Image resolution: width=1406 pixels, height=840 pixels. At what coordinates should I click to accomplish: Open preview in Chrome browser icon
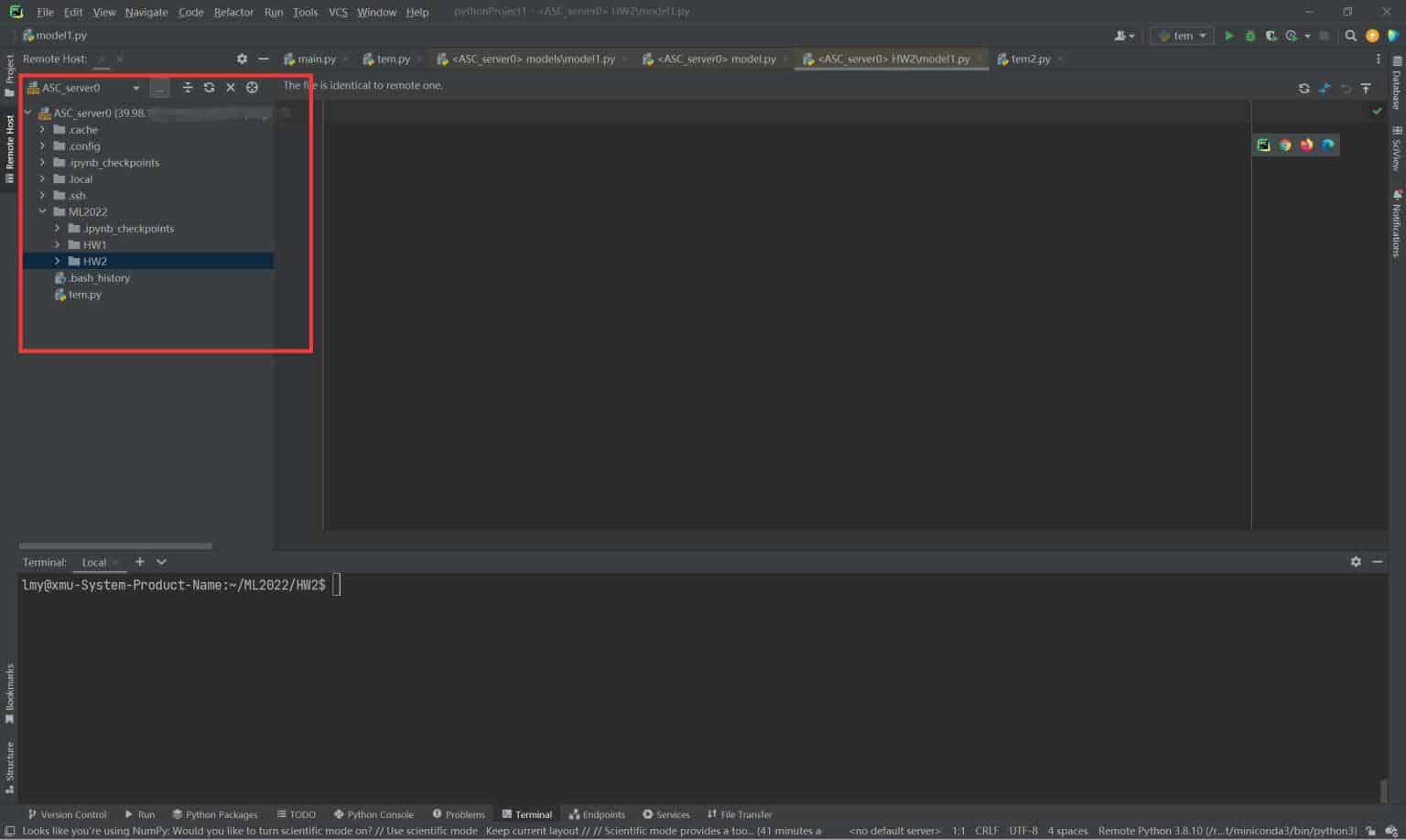coord(1285,145)
